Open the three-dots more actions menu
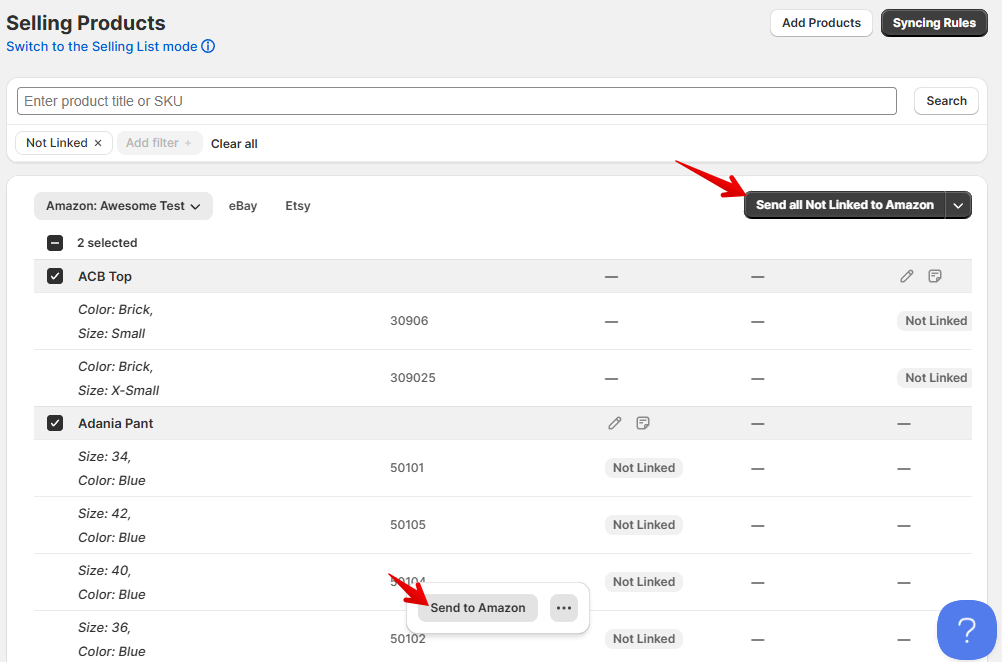The height and width of the screenshot is (662, 1002). (x=564, y=608)
